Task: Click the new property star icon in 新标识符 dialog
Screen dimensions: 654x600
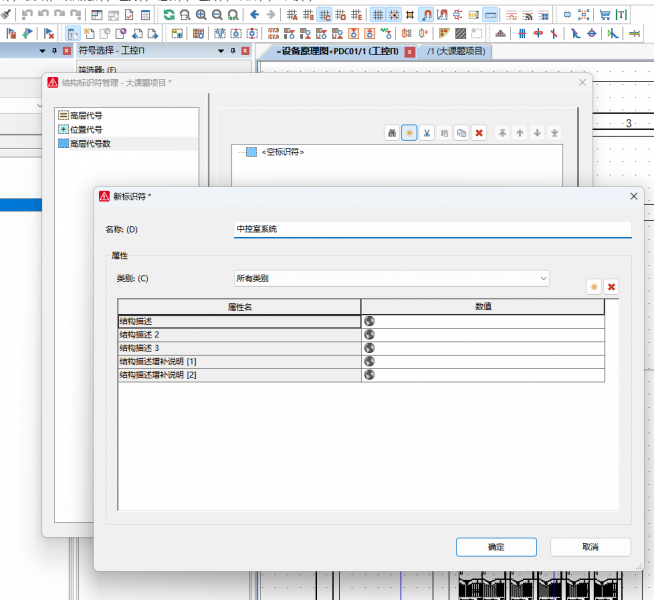Action: (594, 287)
